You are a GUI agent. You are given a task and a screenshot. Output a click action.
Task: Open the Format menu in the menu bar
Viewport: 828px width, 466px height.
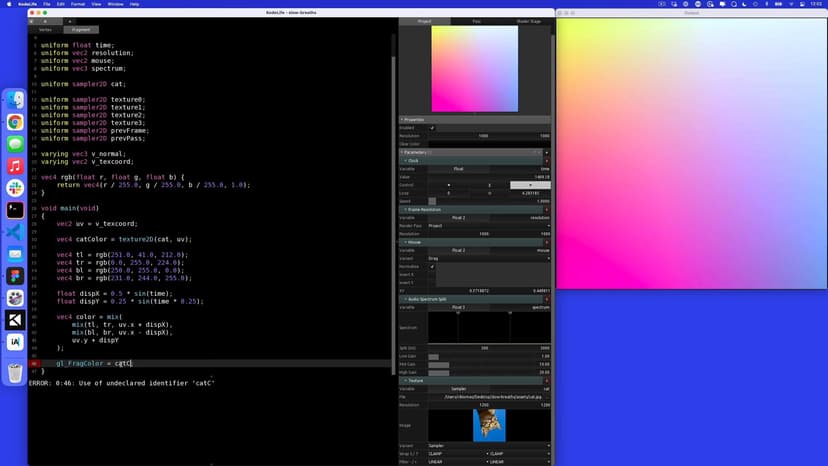coord(79,4)
